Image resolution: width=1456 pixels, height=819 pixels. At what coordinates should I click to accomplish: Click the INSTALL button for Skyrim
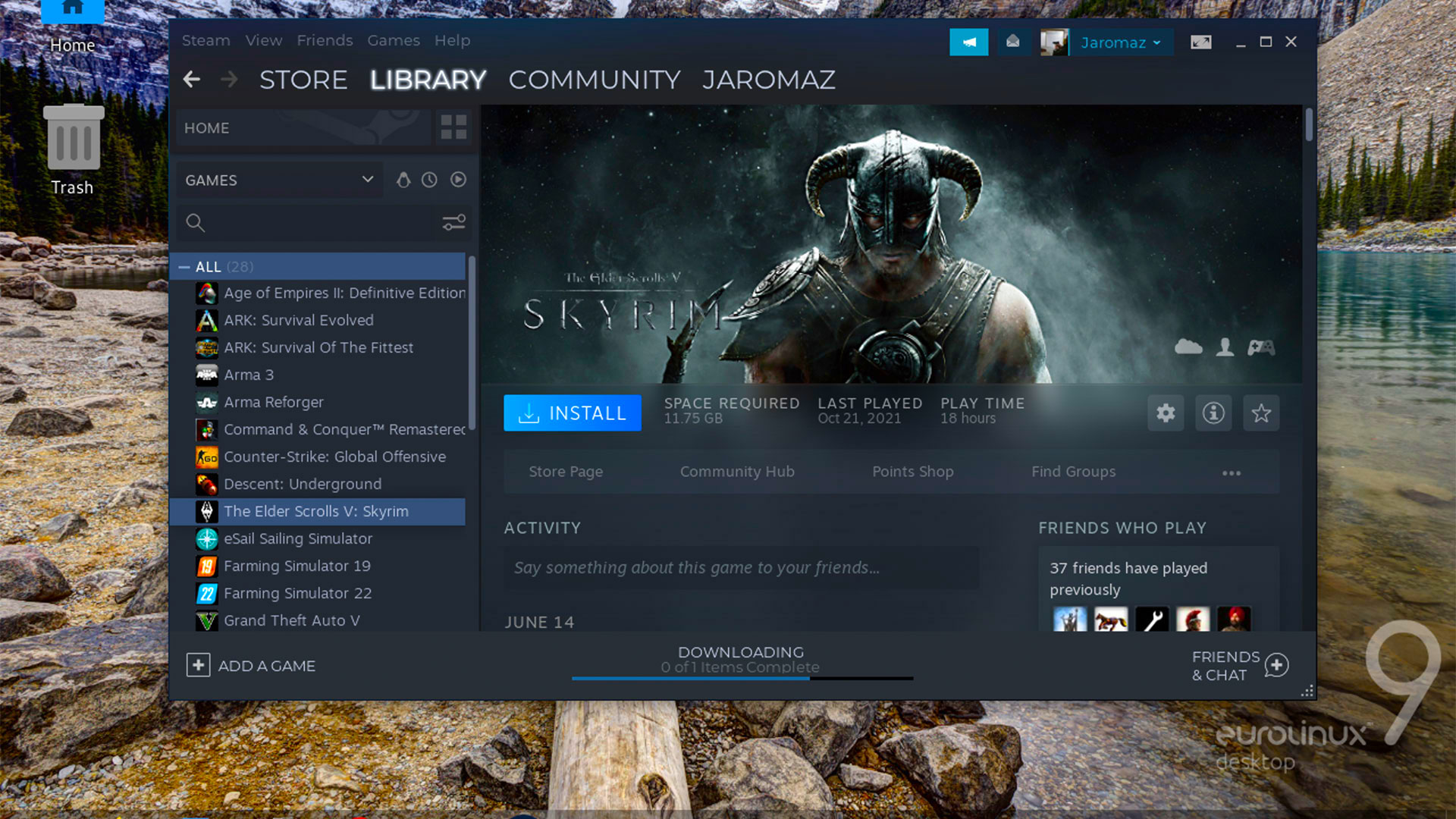[x=573, y=413]
